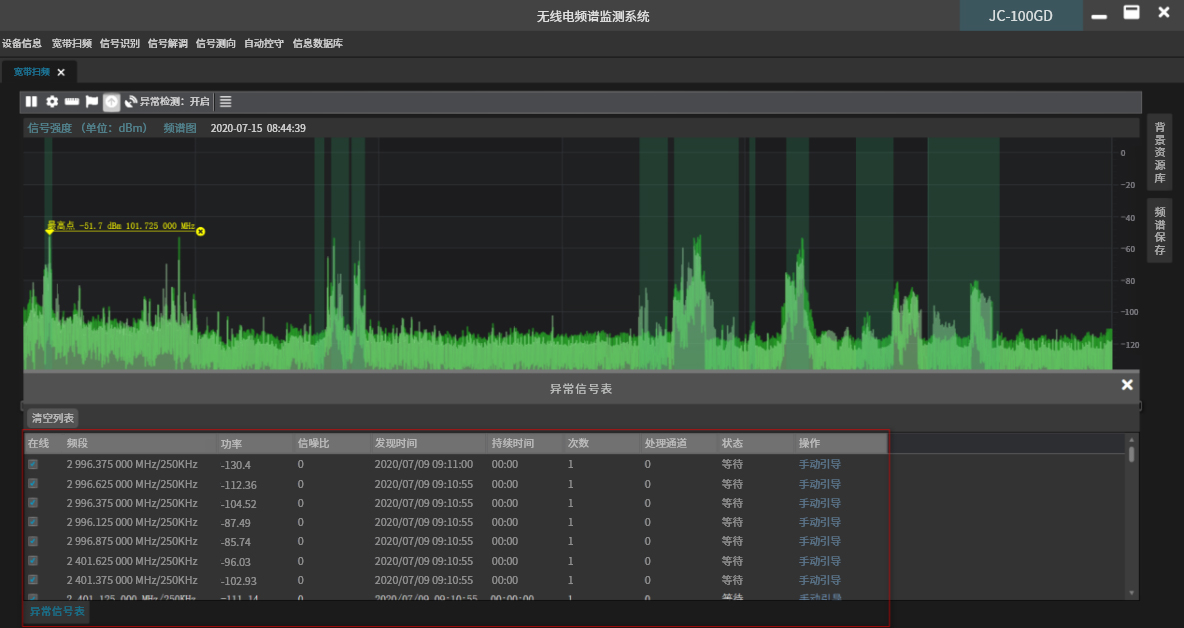1184x628 pixels.
Task: Click the 清空列表 button
Action: tap(52, 418)
